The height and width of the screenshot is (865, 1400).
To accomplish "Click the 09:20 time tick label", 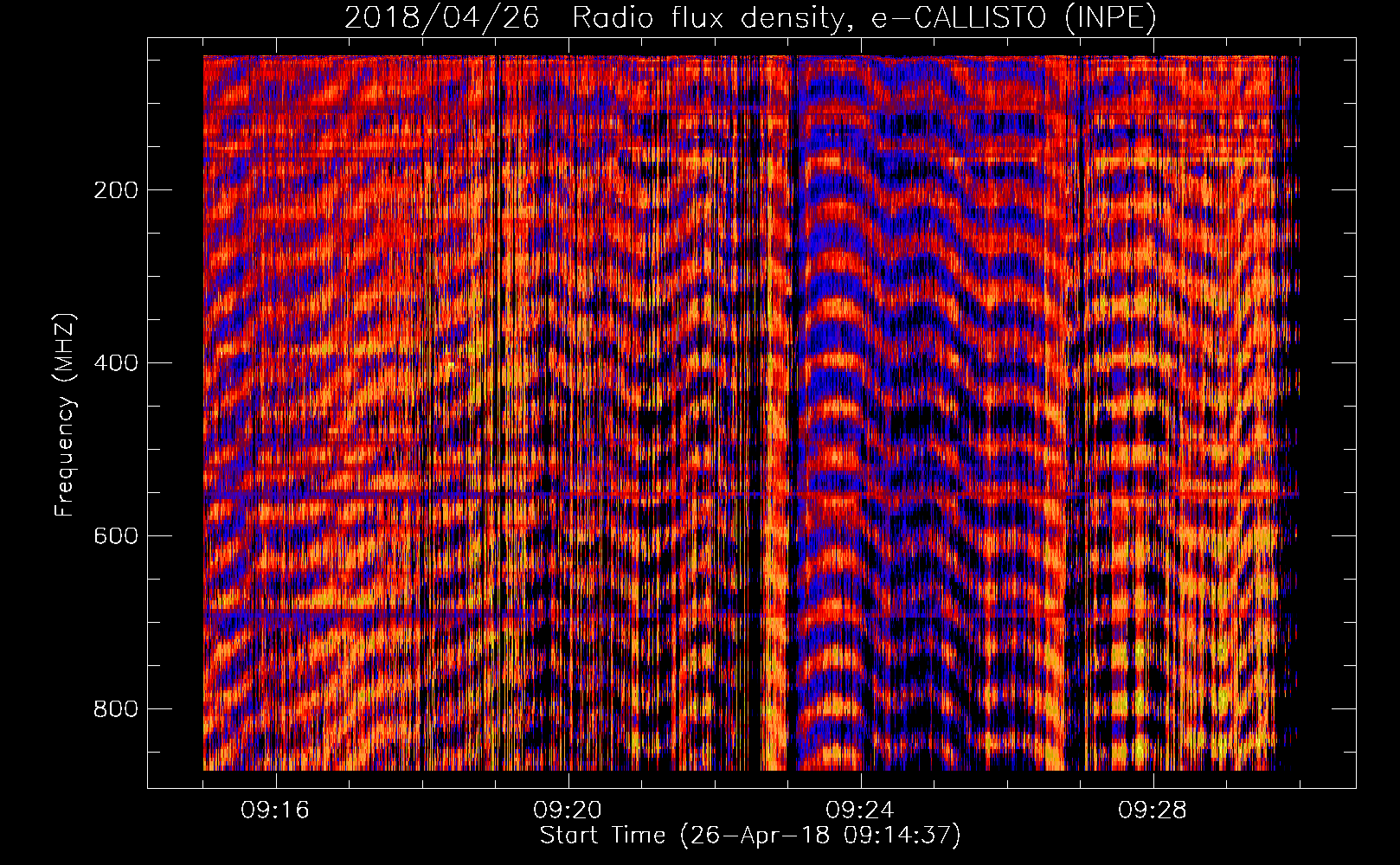I will [568, 811].
